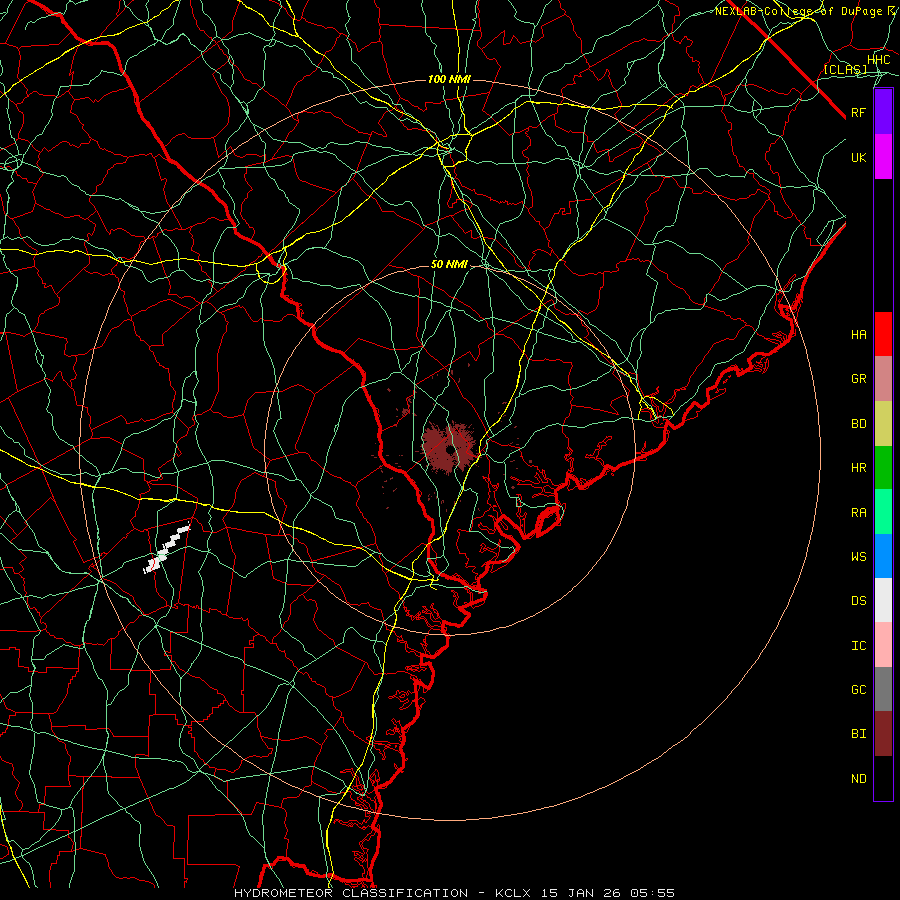Click the 100 NMI range ring label
The width and height of the screenshot is (900, 900).
[x=449, y=79]
